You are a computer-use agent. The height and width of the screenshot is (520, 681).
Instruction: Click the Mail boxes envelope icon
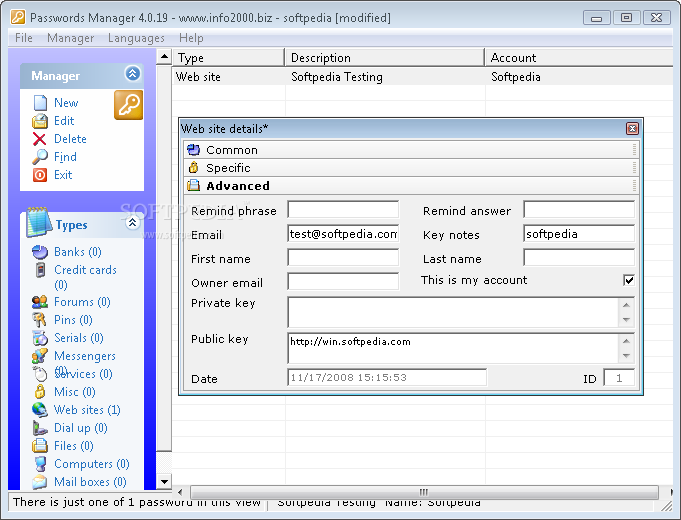coord(40,482)
